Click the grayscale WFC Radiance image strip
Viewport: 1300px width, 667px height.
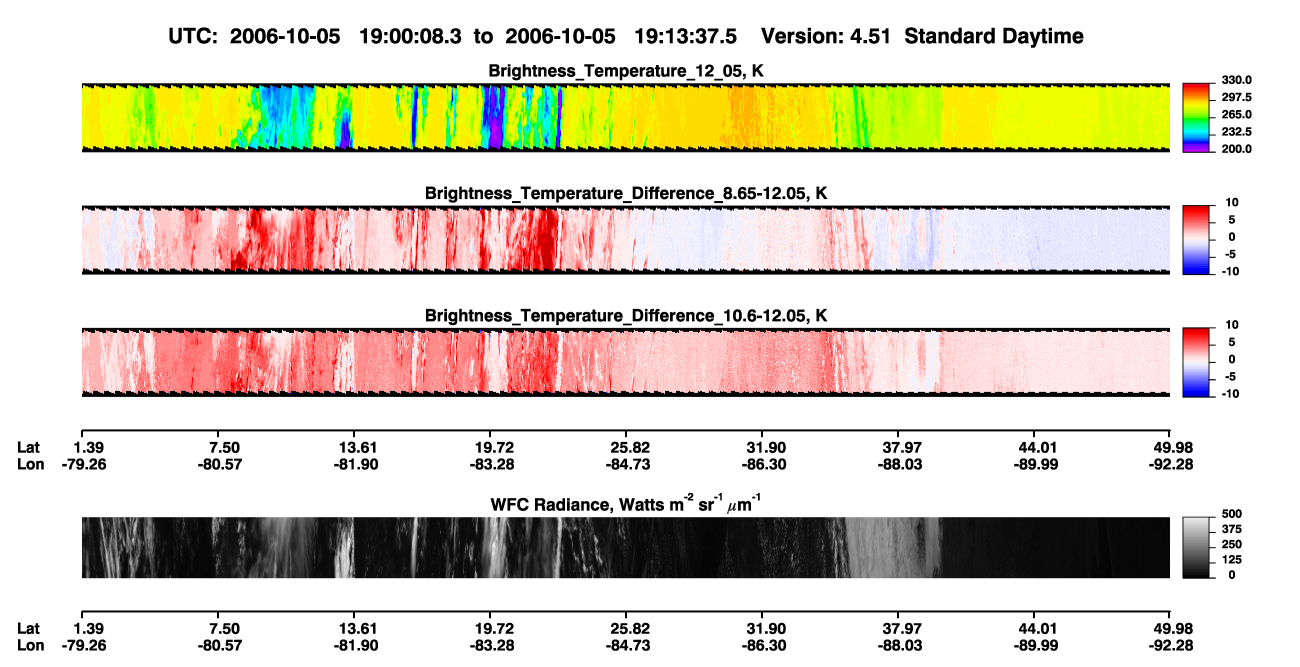pos(625,547)
